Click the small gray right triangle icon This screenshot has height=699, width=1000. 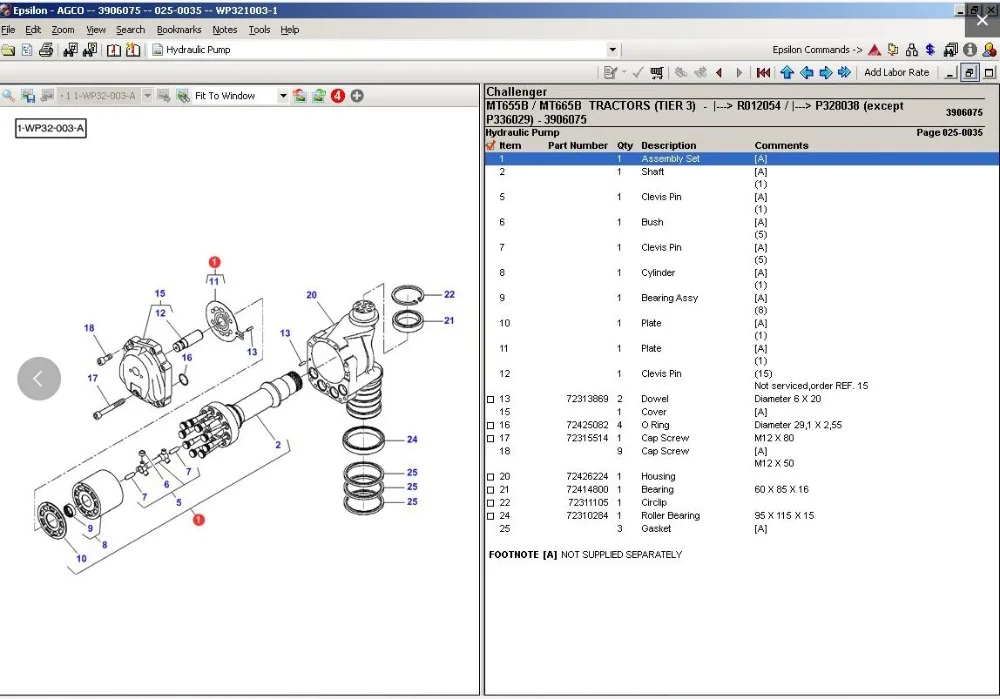[x=739, y=73]
